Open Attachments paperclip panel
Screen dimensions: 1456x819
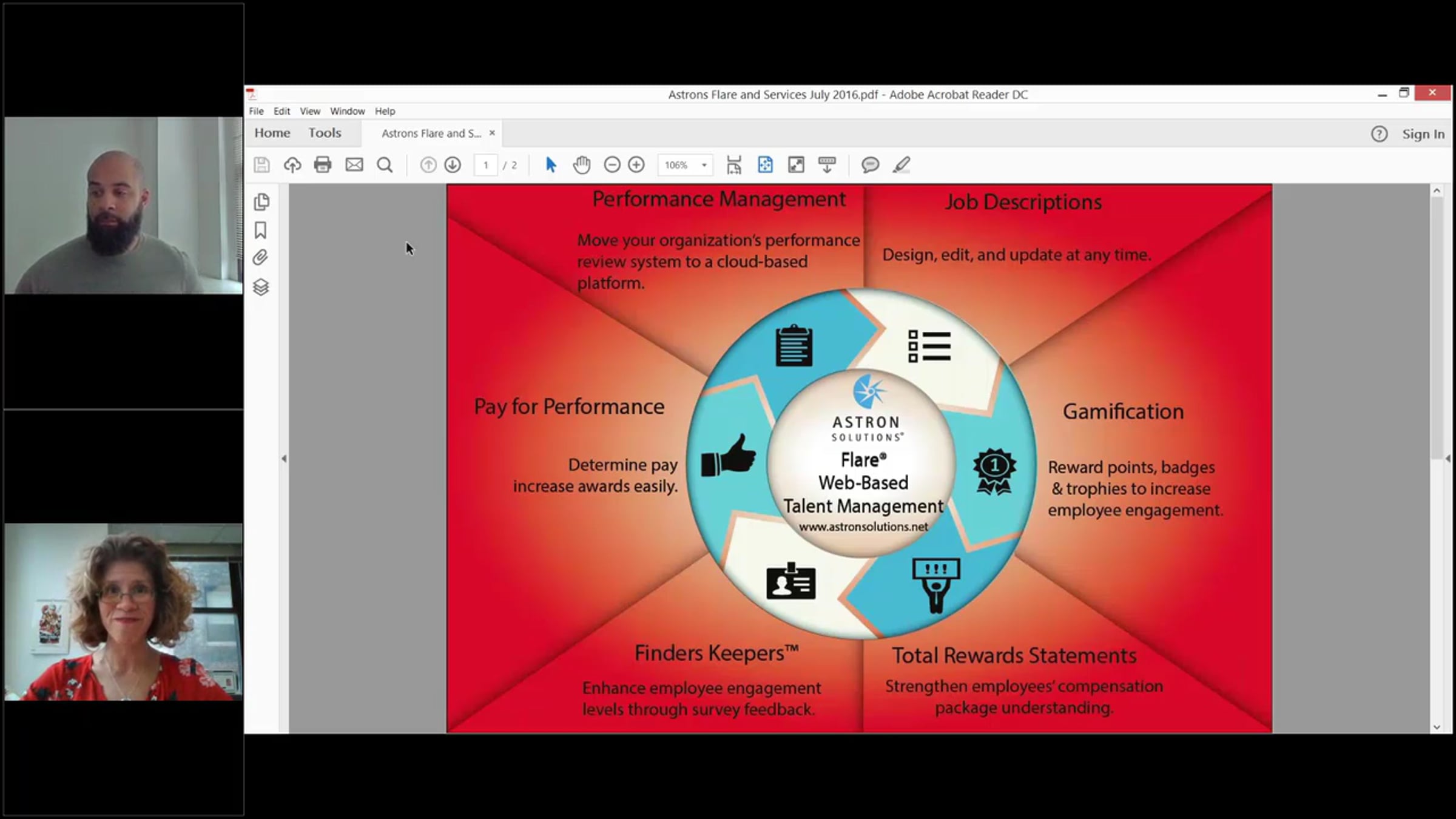click(260, 258)
